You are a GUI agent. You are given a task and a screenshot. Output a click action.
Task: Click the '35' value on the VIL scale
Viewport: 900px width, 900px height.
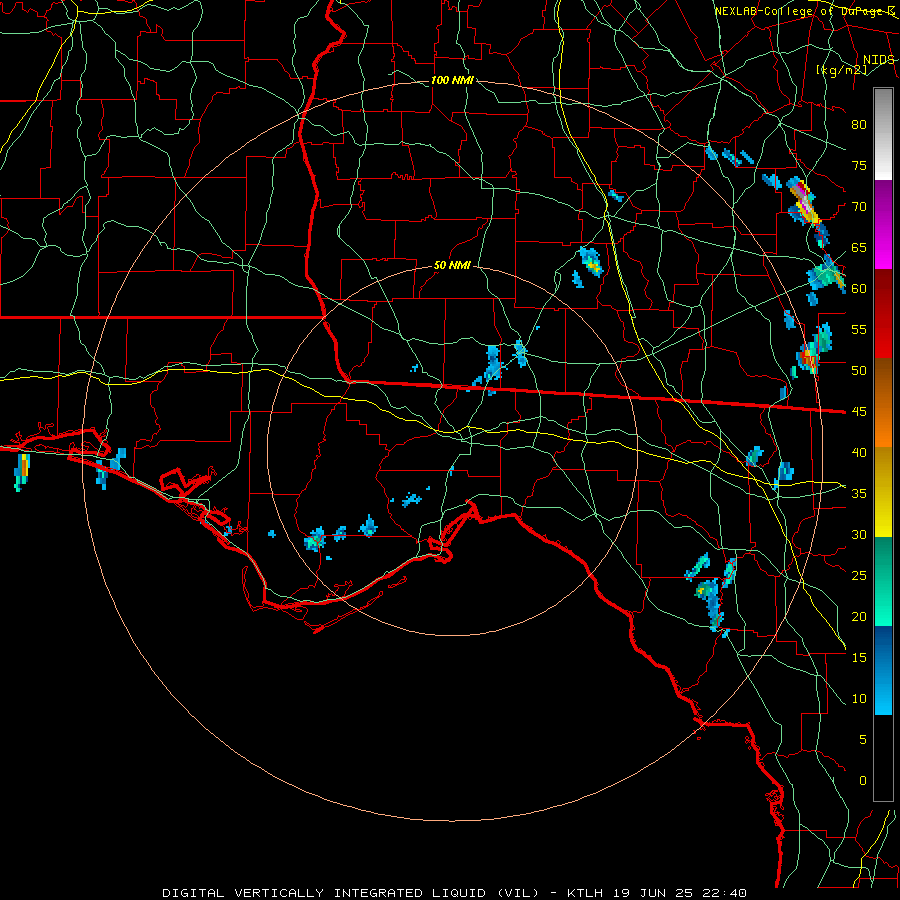(x=859, y=494)
